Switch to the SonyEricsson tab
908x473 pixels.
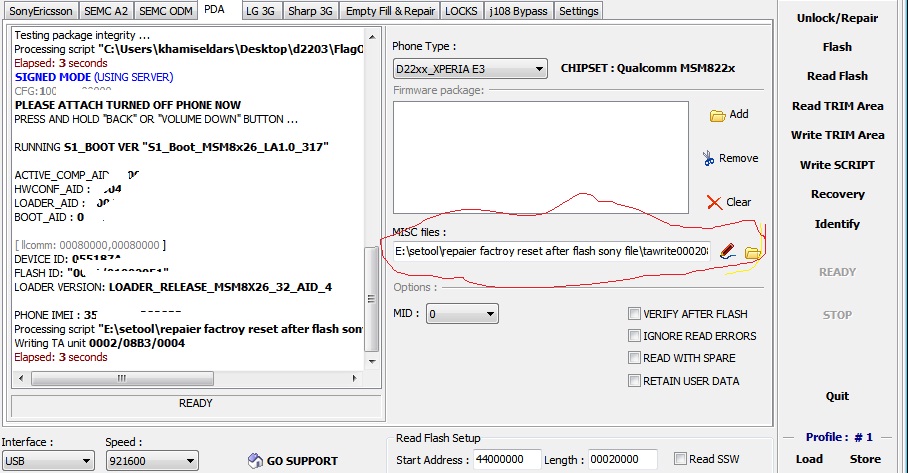click(41, 11)
